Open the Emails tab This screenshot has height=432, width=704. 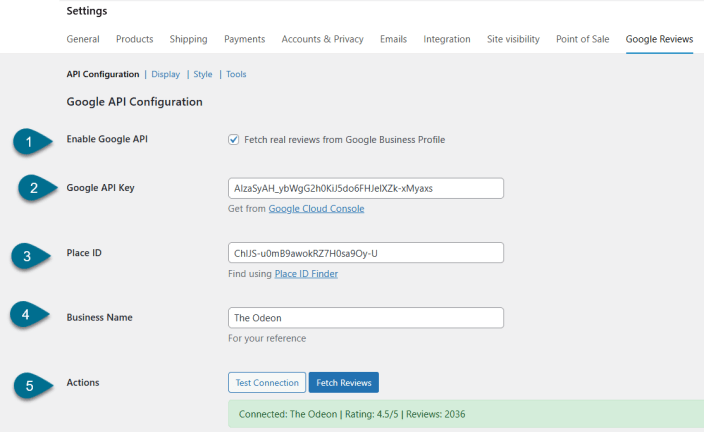393,39
